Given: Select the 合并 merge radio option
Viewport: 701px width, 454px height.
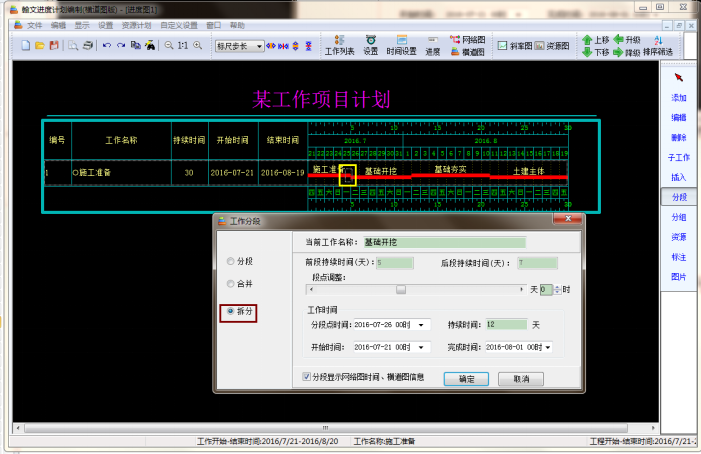Looking at the screenshot, I should pos(232,286).
